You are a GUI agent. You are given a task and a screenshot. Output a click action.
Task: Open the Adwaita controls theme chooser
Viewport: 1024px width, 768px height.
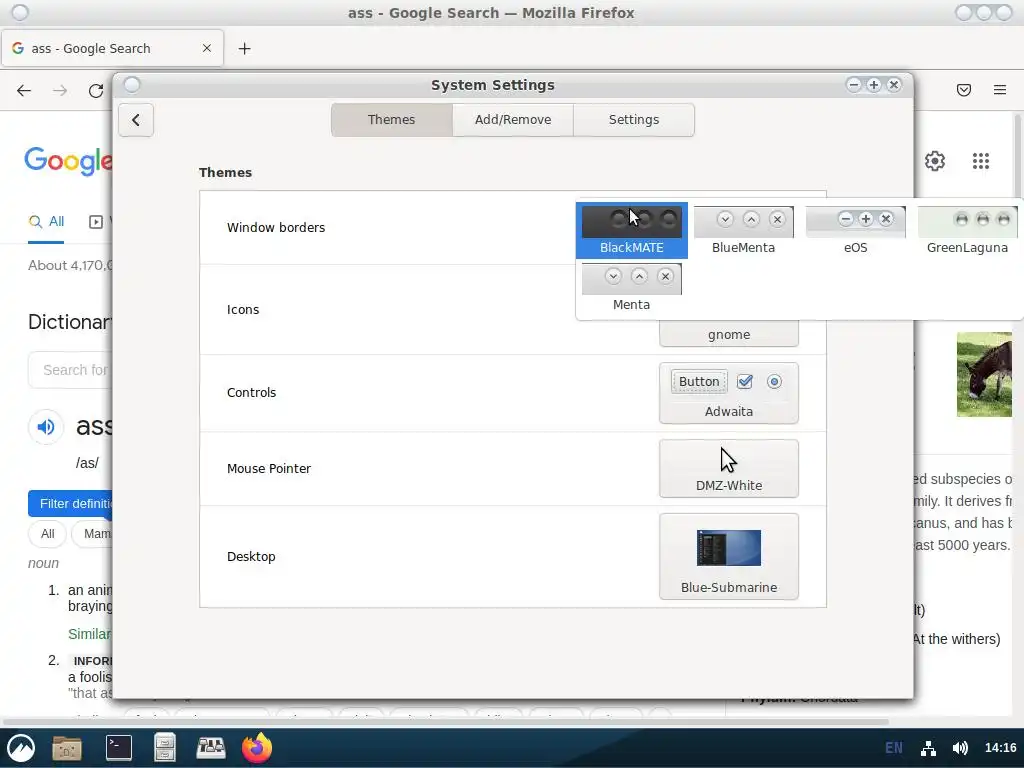point(729,393)
